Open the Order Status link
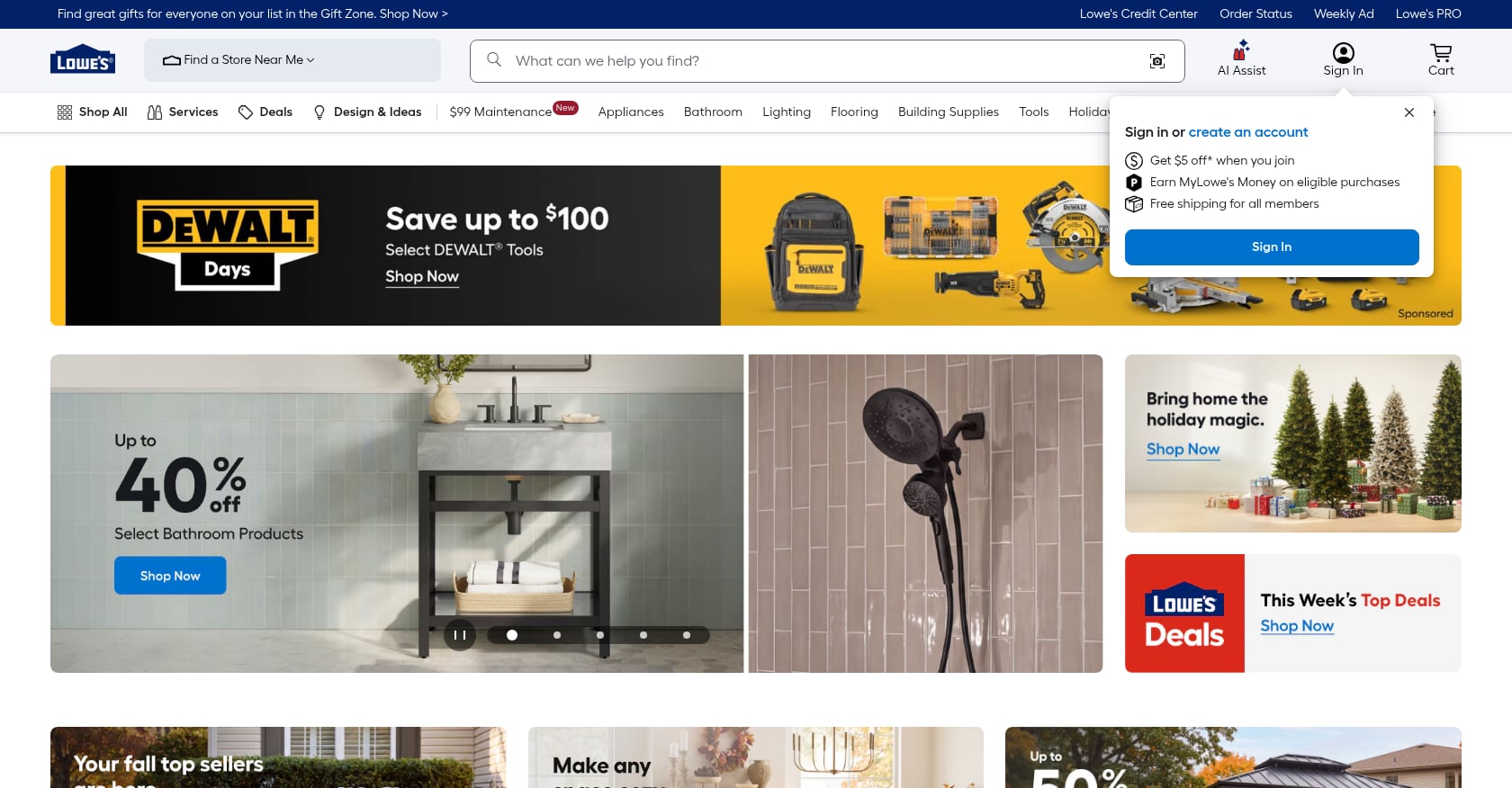This screenshot has width=1512, height=788. point(1255,14)
